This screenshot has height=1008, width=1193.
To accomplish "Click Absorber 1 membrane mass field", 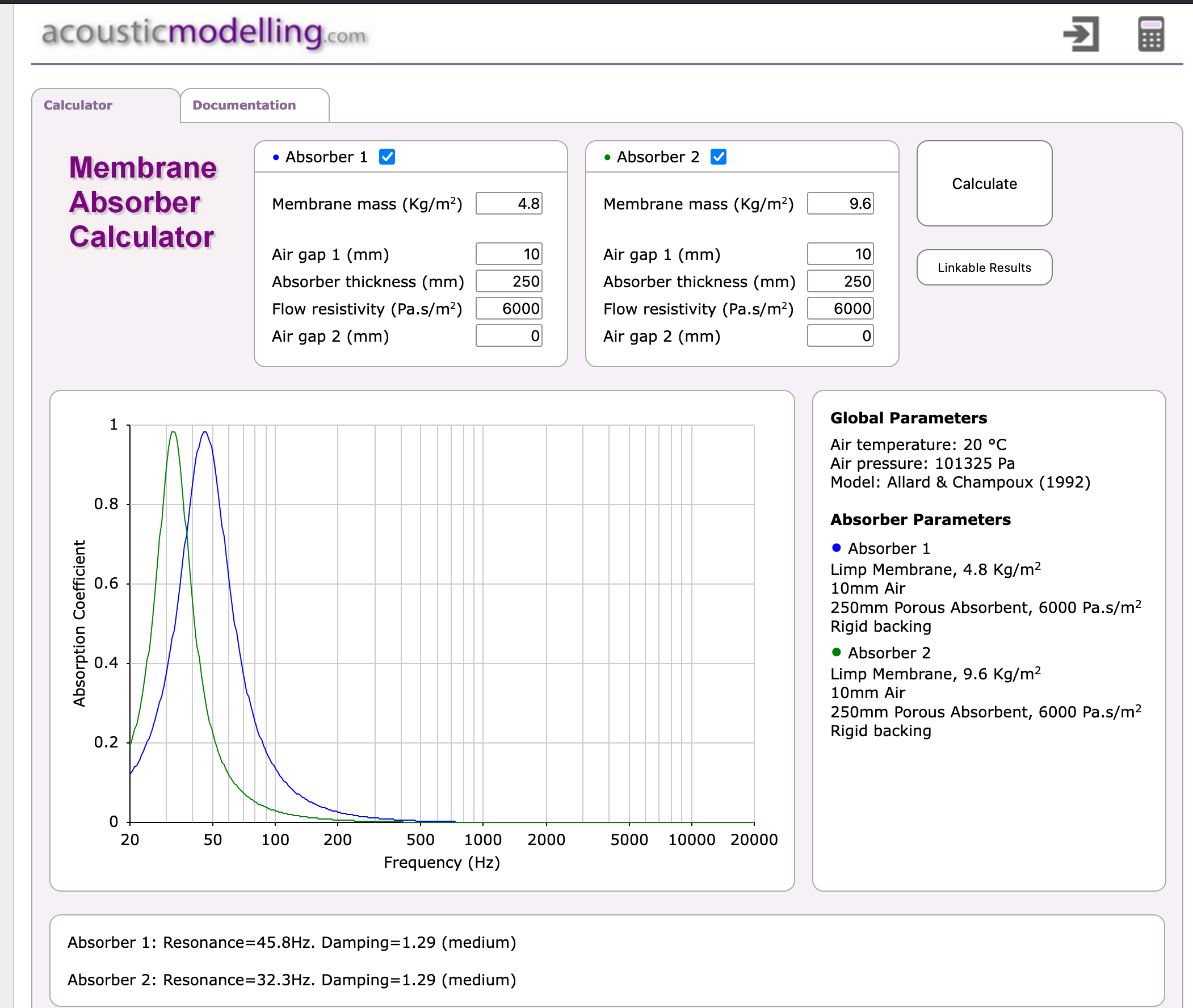I will coord(509,203).
